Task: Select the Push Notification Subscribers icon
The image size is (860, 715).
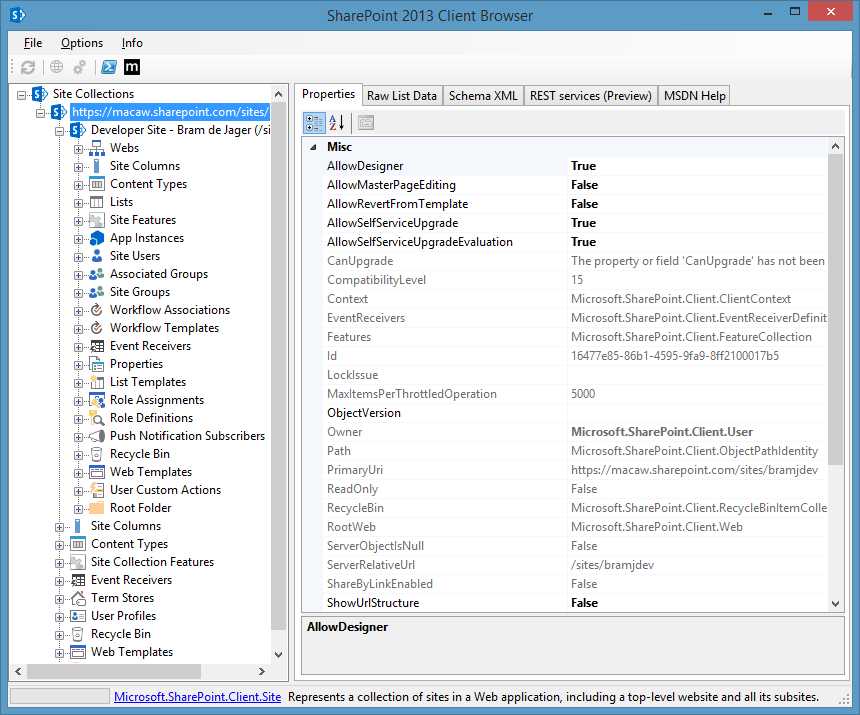Action: (x=97, y=436)
